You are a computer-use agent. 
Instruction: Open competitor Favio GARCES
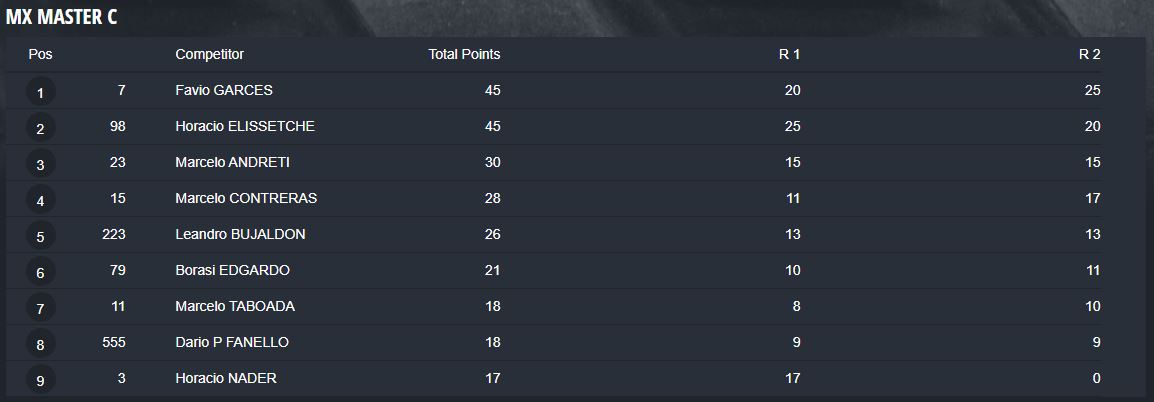tap(224, 90)
